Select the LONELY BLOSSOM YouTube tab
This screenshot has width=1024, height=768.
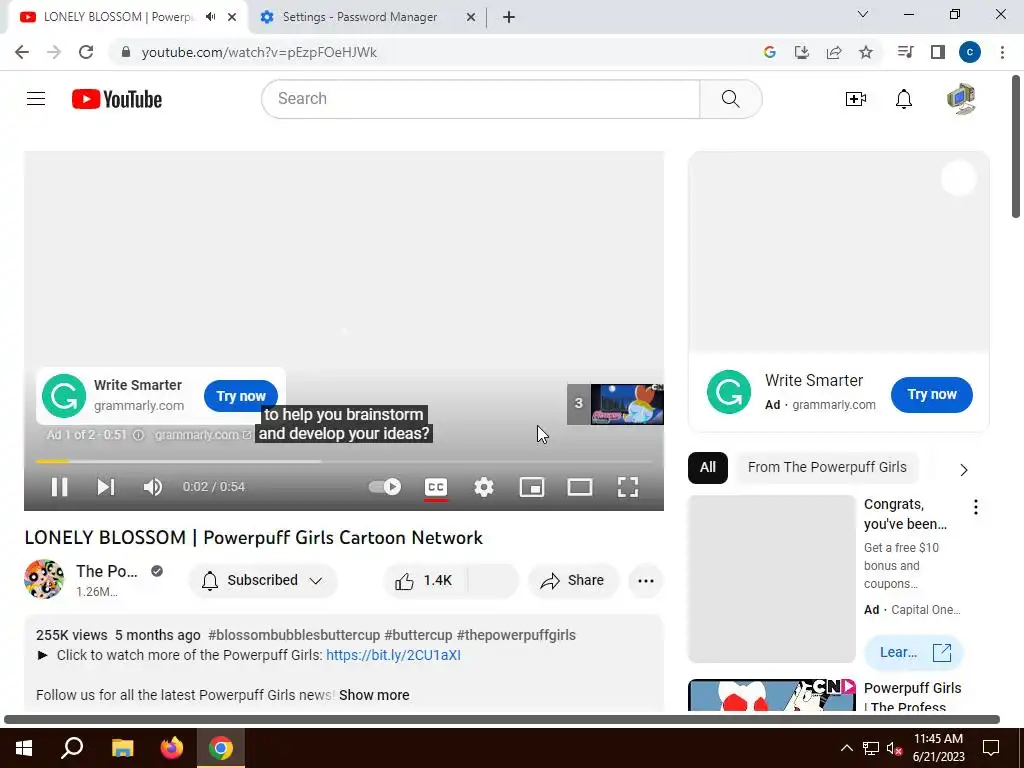tap(118, 17)
